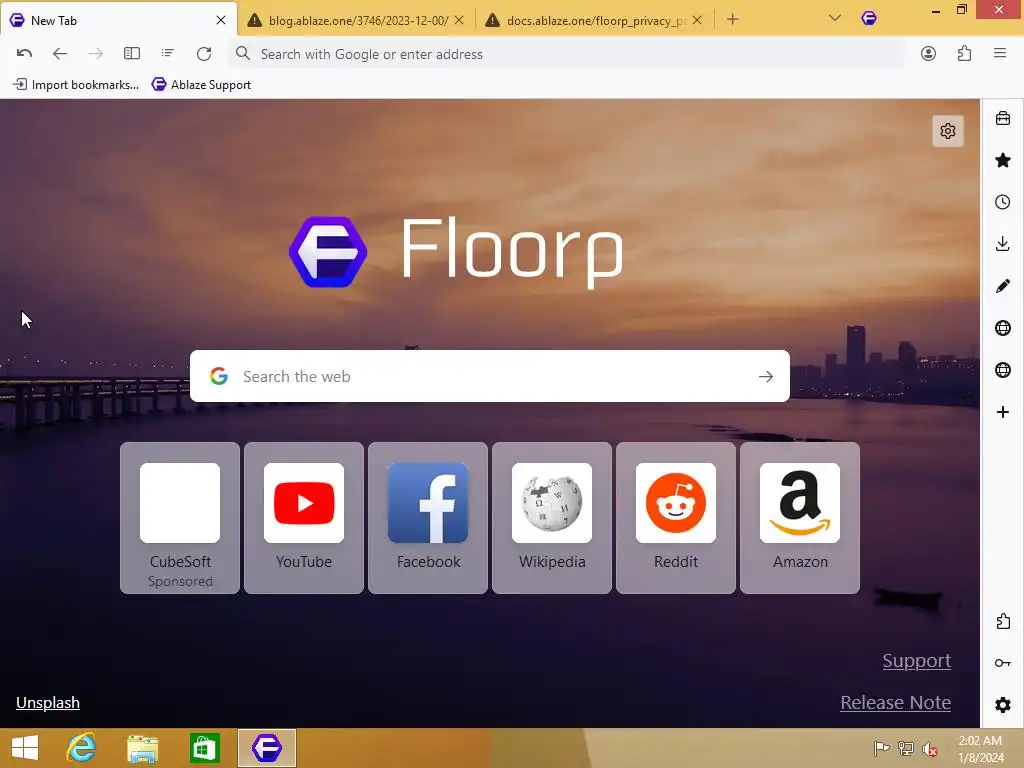The image size is (1024, 768).
Task: Open the Release Note link
Action: (x=895, y=702)
